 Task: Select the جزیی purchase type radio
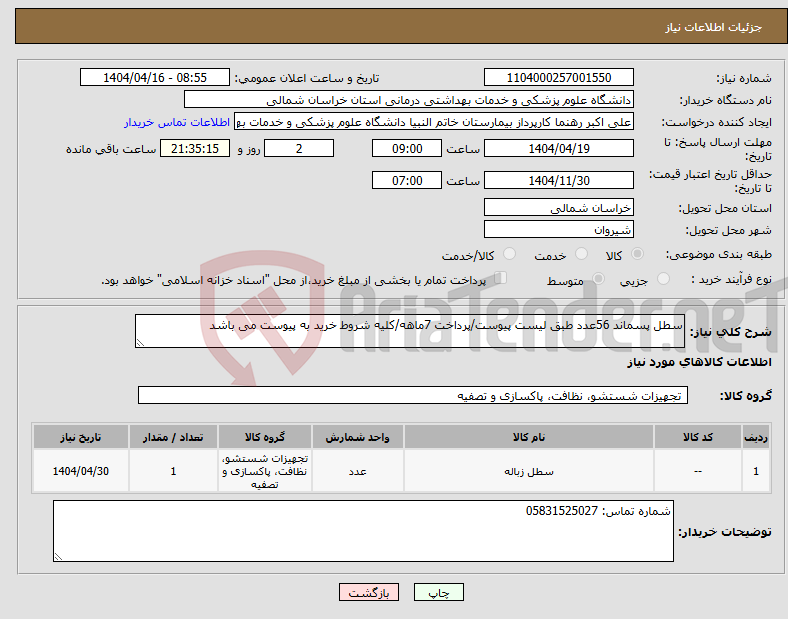(663, 278)
